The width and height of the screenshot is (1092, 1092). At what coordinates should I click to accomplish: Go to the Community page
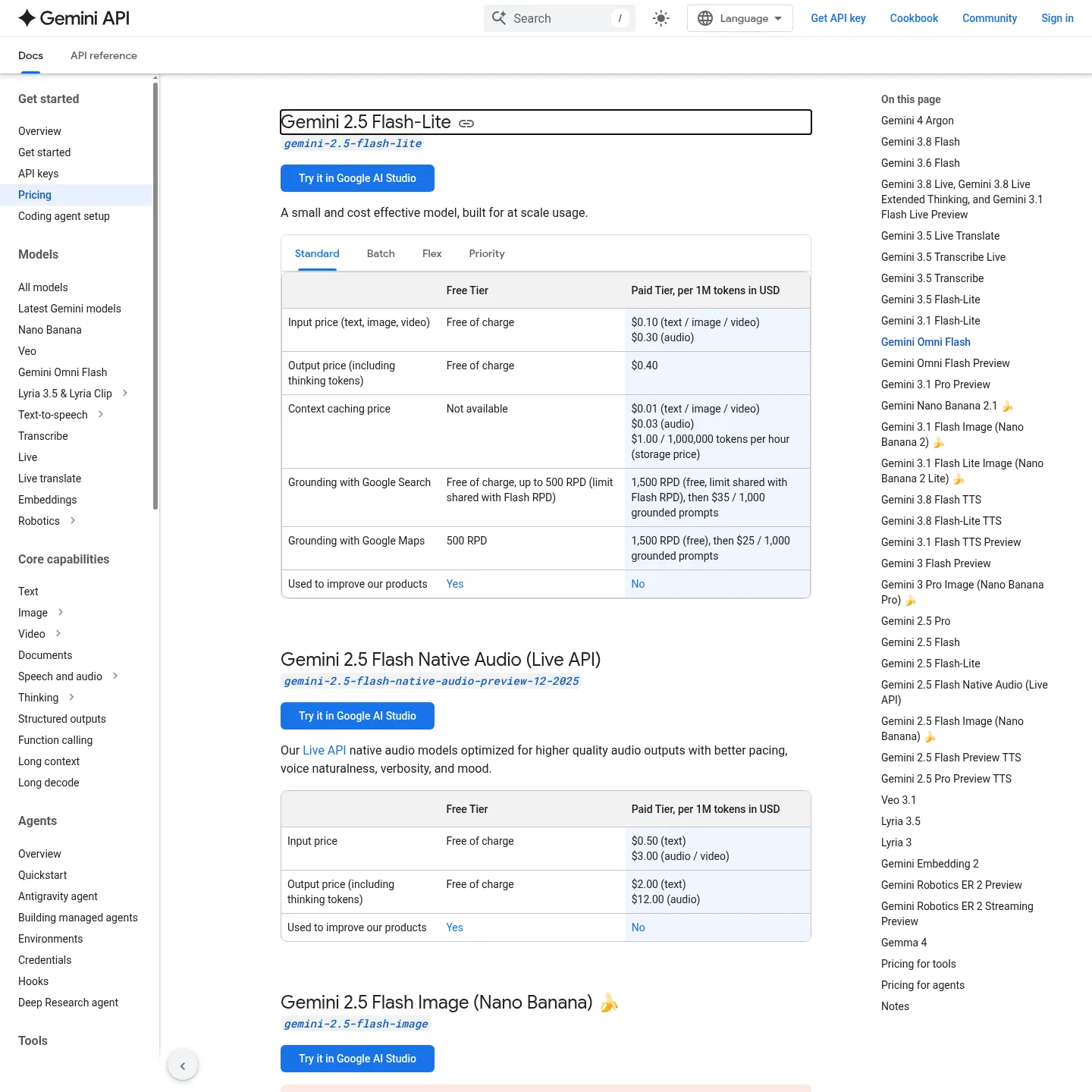click(990, 18)
